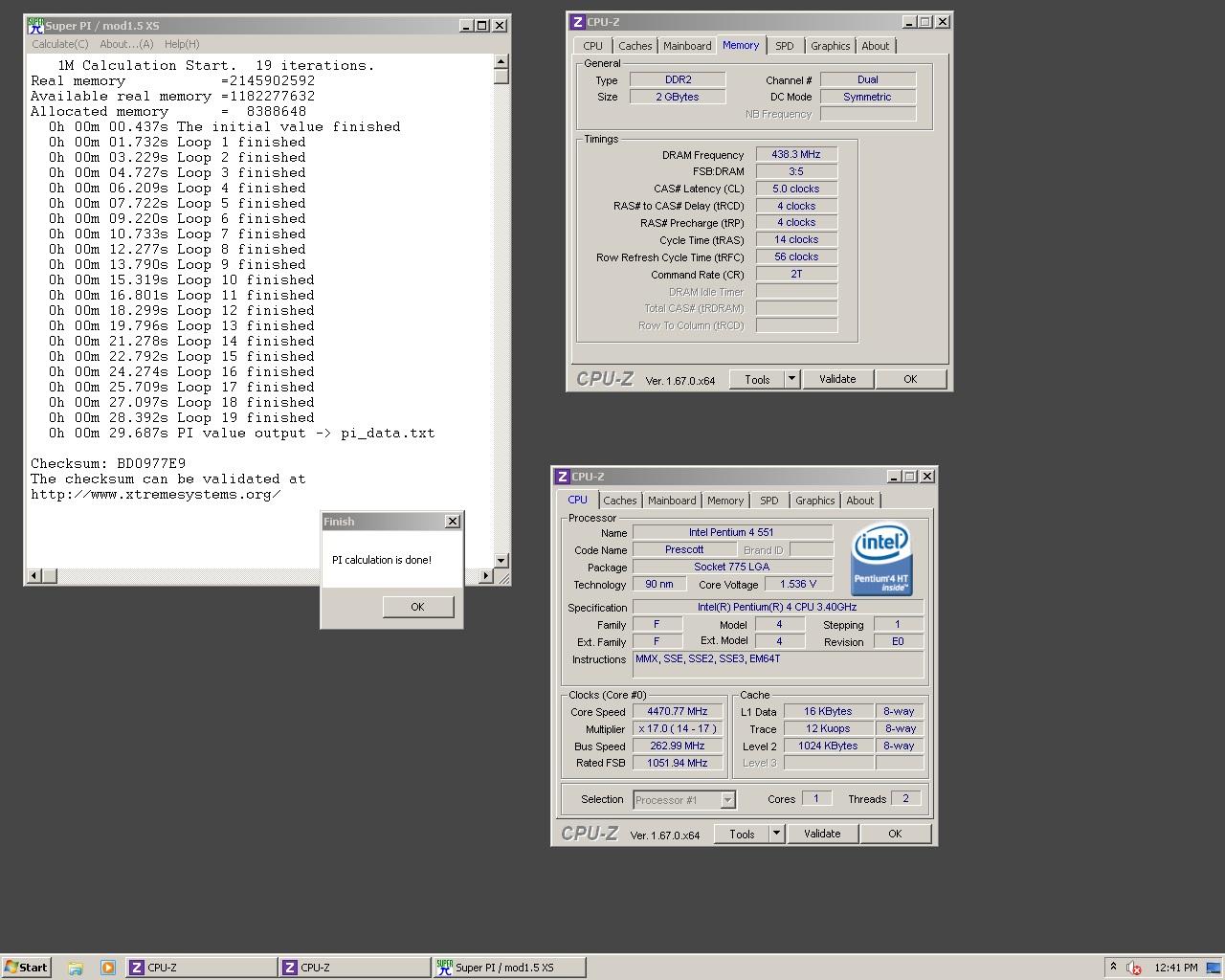Click Specification field Intel Pentium 4 3.40GHz
This screenshot has height=980, width=1225.
click(777, 607)
